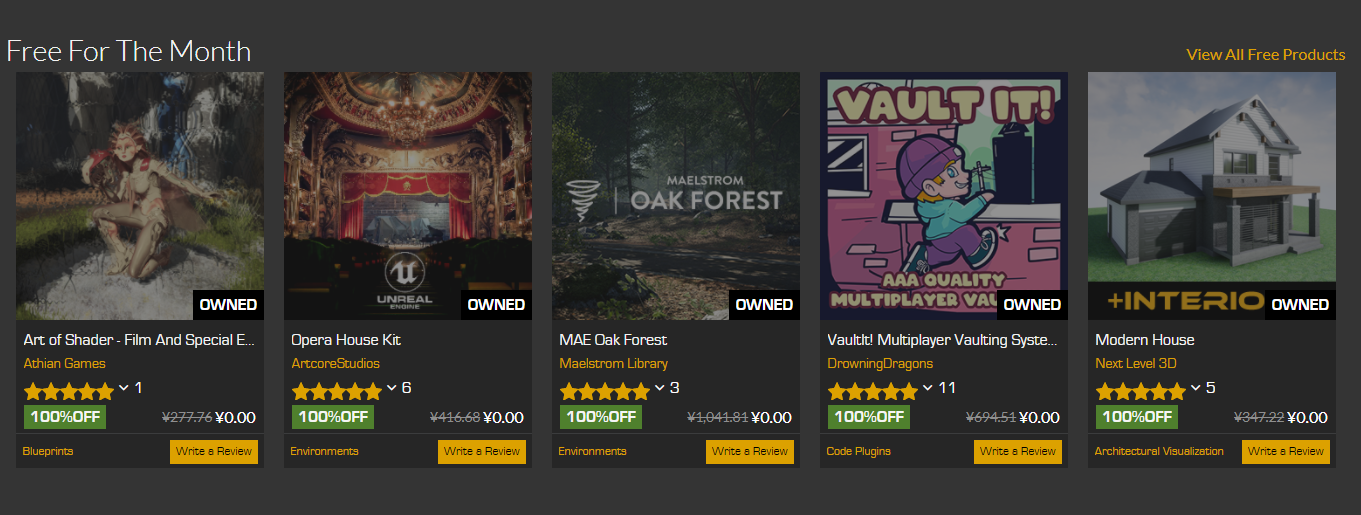The height and width of the screenshot is (515, 1361).
Task: Expand rating chevron for Modern House
Action: click(1196, 387)
